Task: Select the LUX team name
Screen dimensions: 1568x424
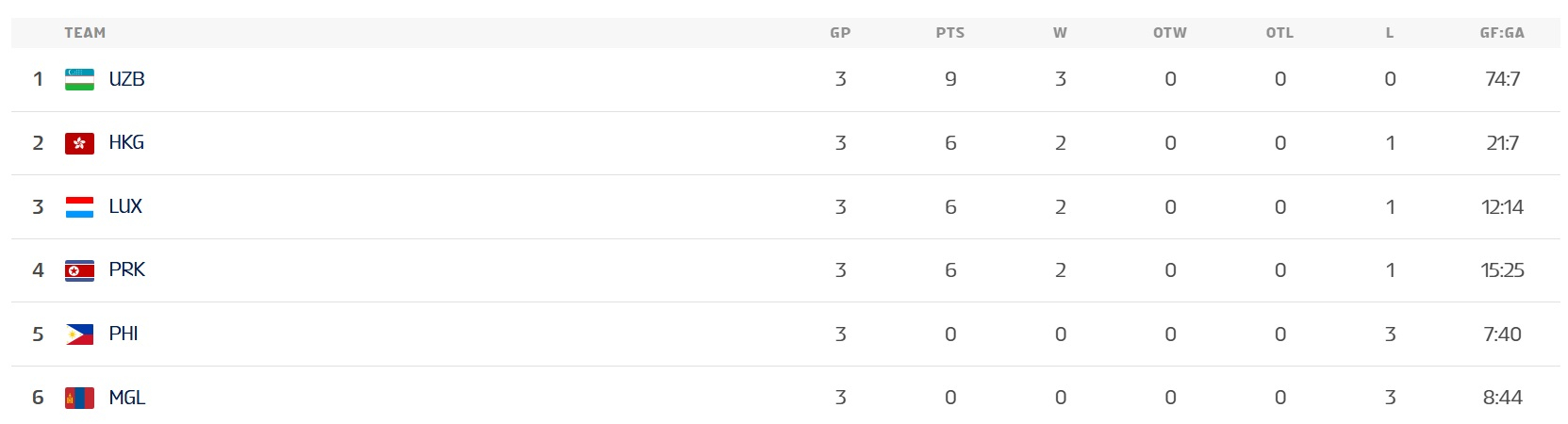Action: [x=125, y=206]
